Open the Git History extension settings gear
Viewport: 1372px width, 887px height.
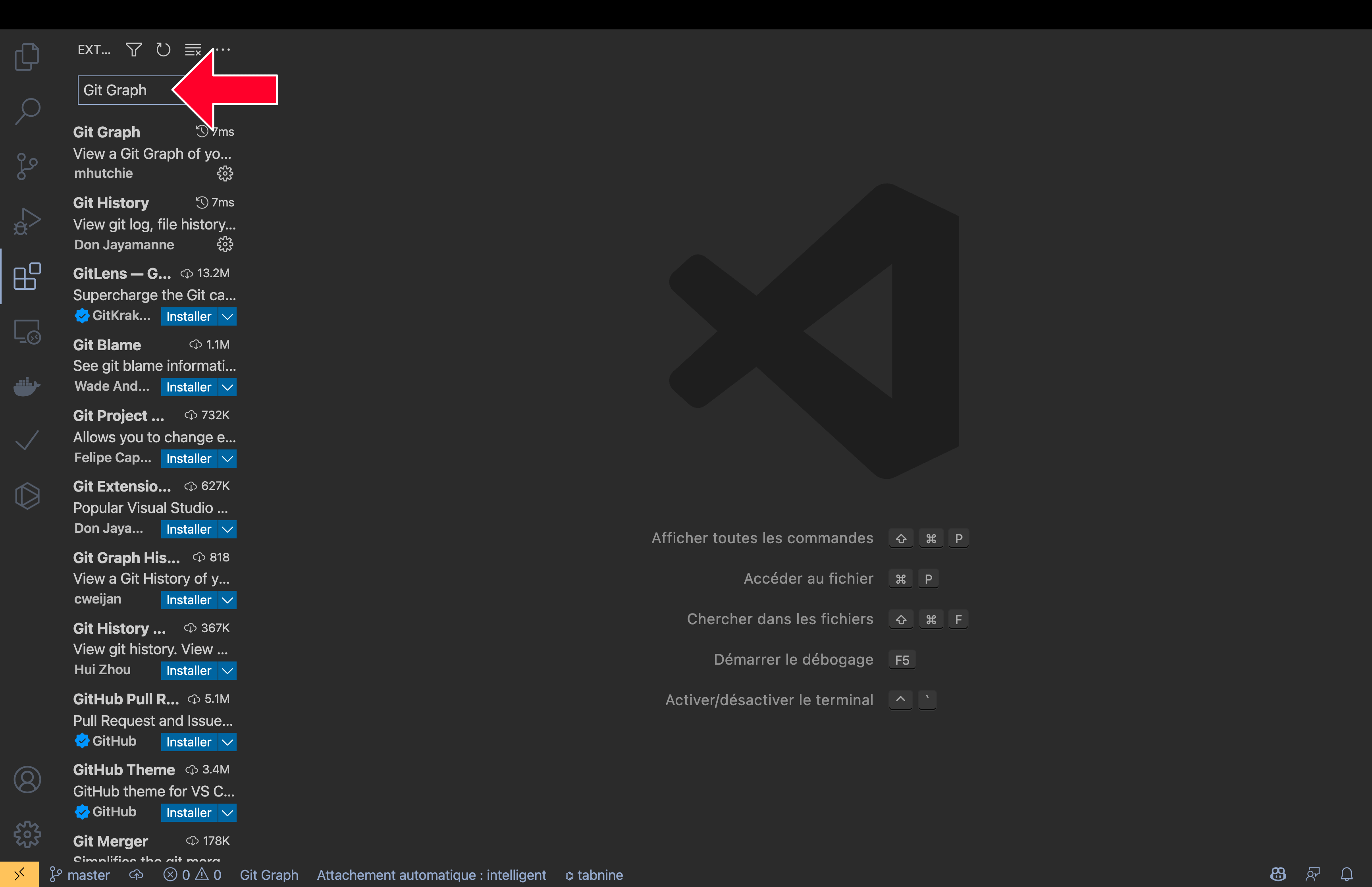pyautogui.click(x=225, y=245)
